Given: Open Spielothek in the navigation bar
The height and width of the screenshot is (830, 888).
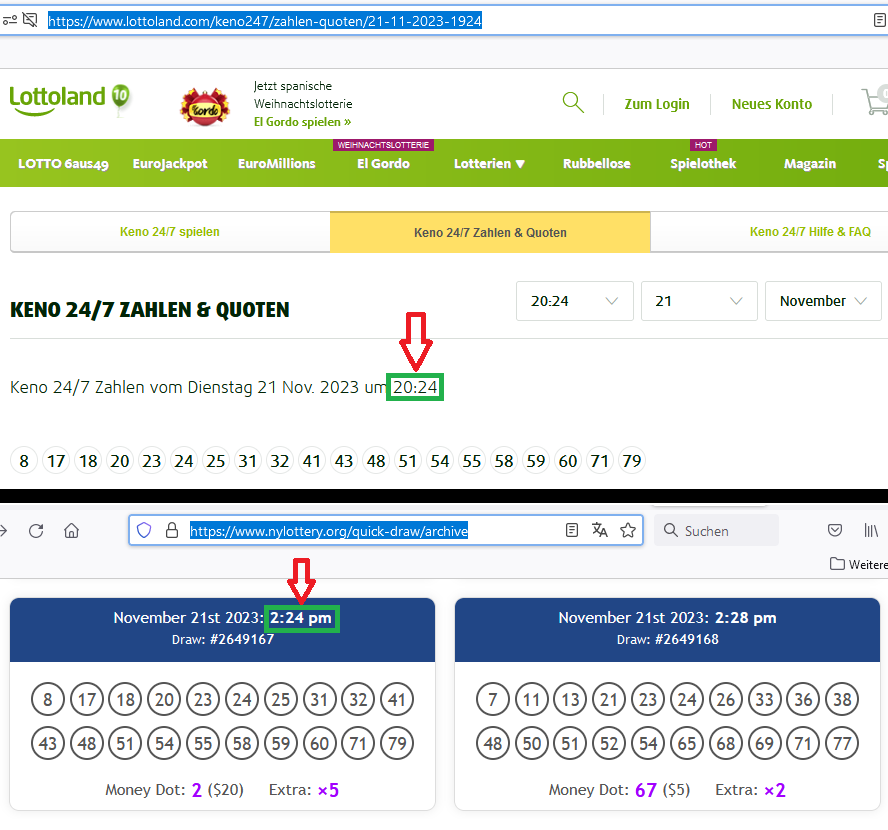Looking at the screenshot, I should [703, 164].
